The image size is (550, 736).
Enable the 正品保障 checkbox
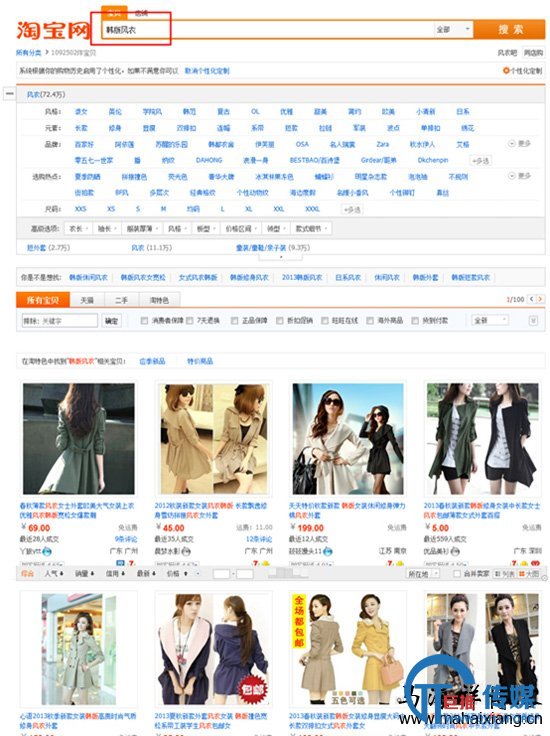click(x=235, y=321)
